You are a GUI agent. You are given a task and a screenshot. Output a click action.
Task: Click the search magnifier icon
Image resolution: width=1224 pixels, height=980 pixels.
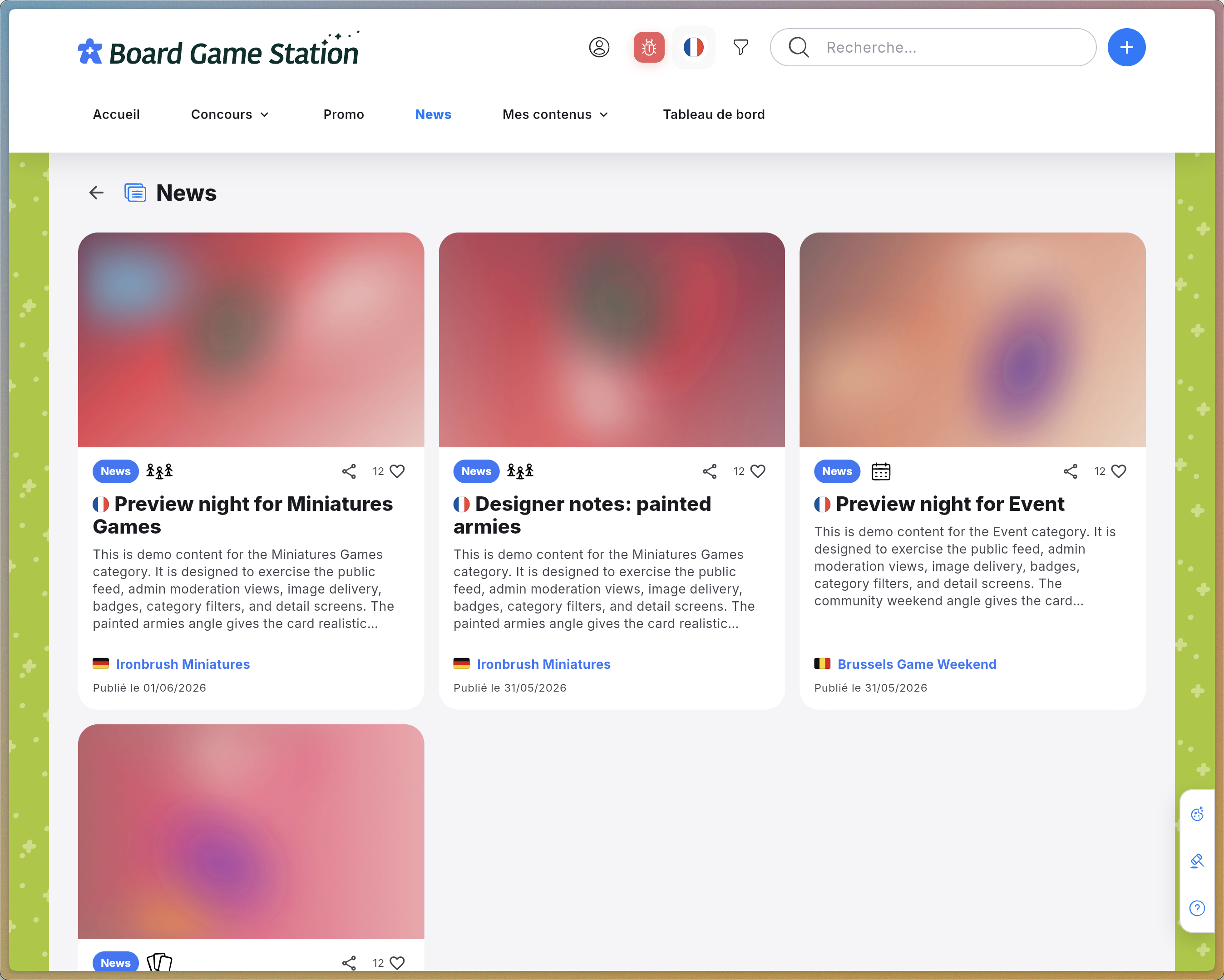click(x=798, y=47)
